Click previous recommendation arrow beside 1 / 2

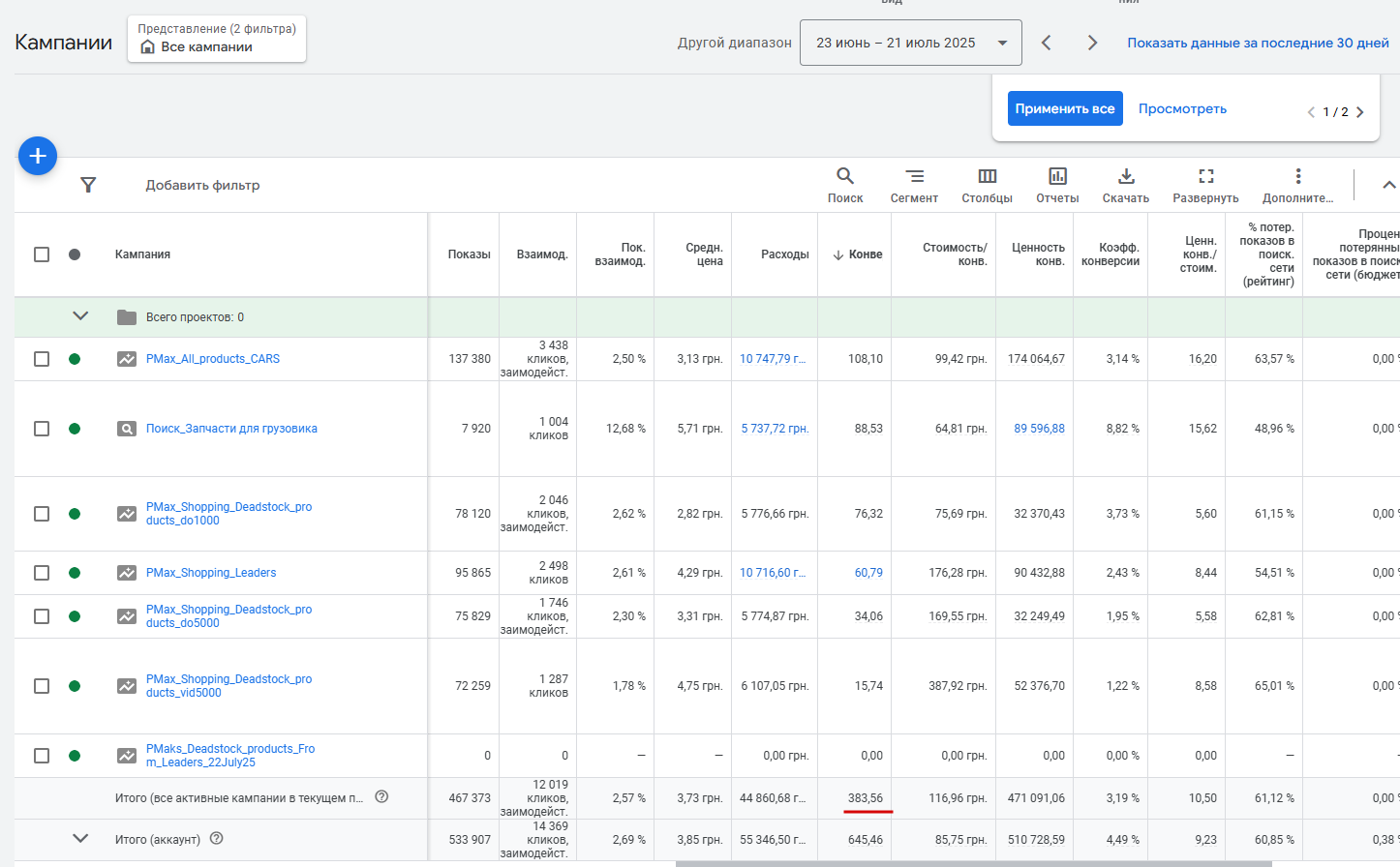pyautogui.click(x=1311, y=112)
